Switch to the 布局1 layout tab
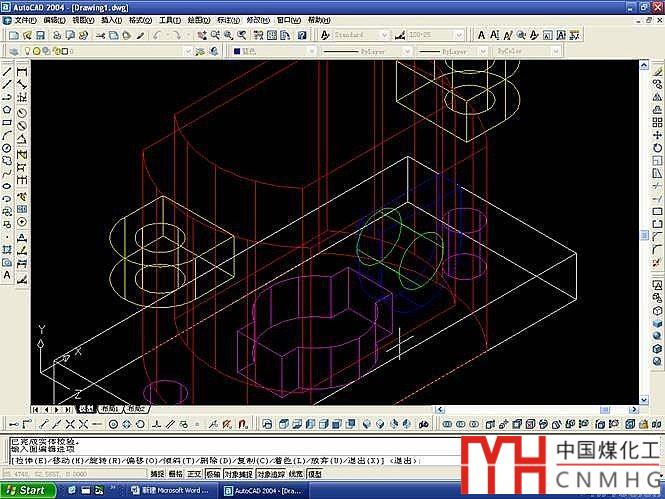Screen dimensions: 665x499 [x=109, y=410]
